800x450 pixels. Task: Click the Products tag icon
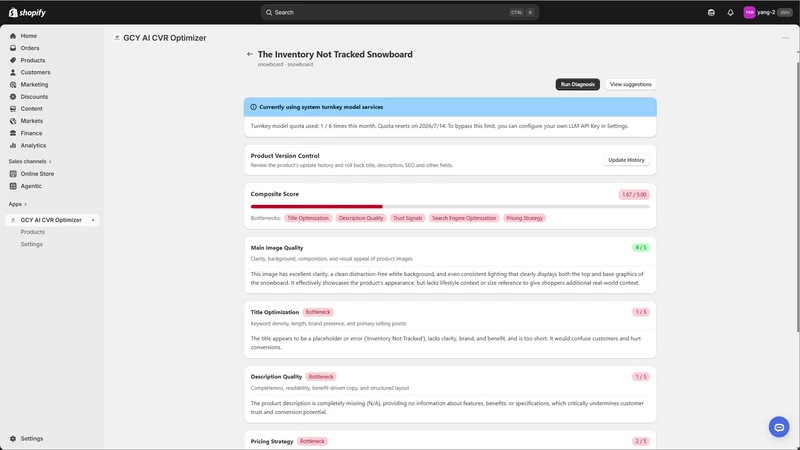point(13,60)
